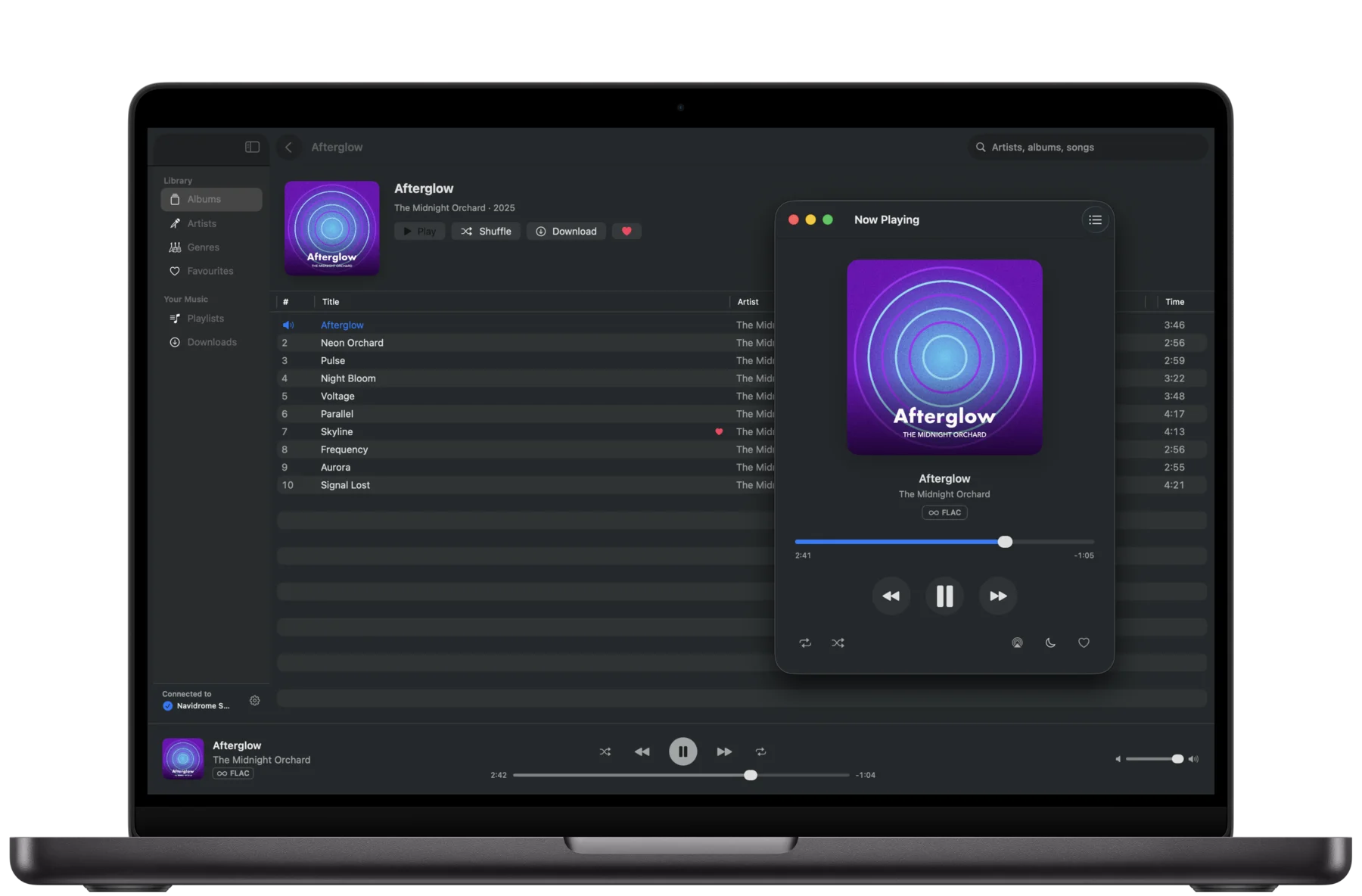1362x896 pixels.
Task: Pause using the bottom player bar button
Action: (x=683, y=751)
